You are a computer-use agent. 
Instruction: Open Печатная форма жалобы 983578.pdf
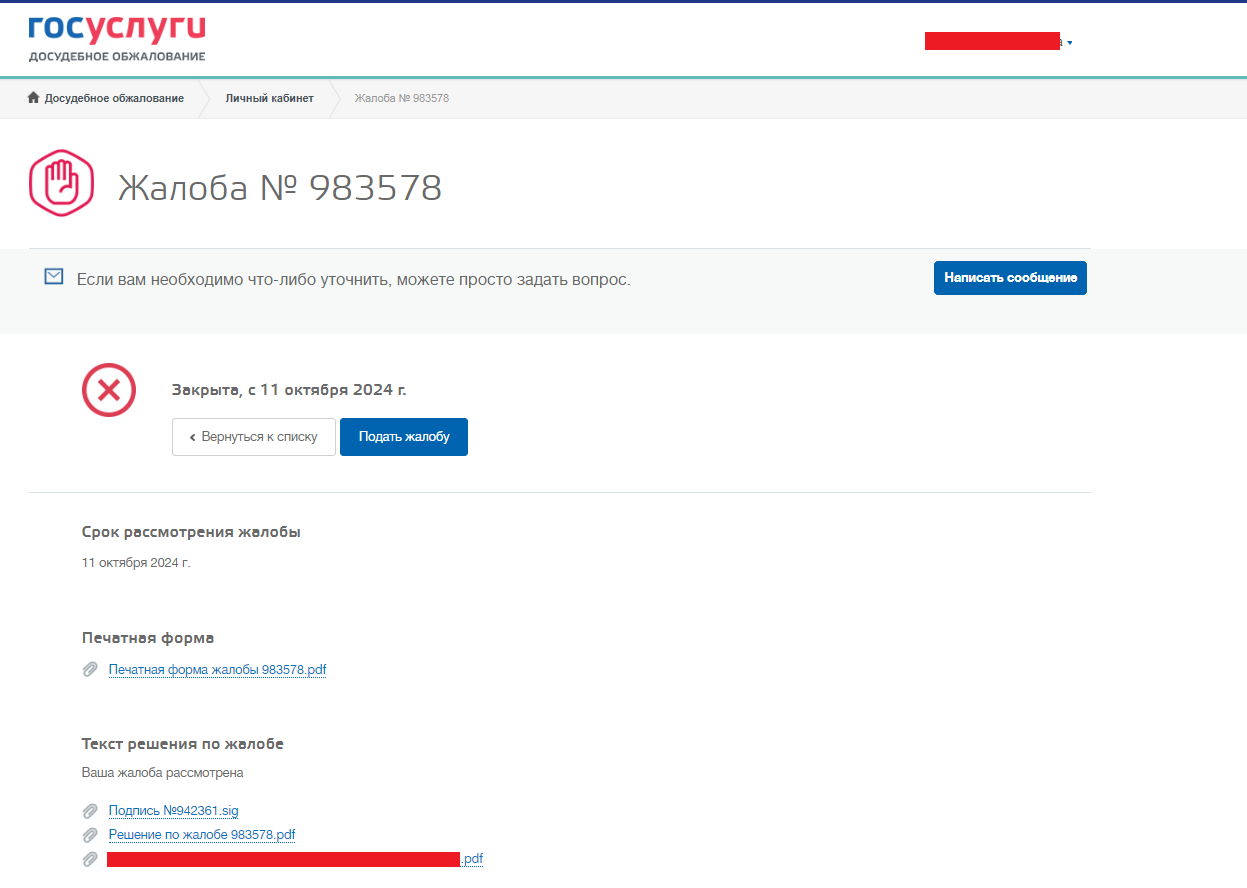[x=217, y=670]
